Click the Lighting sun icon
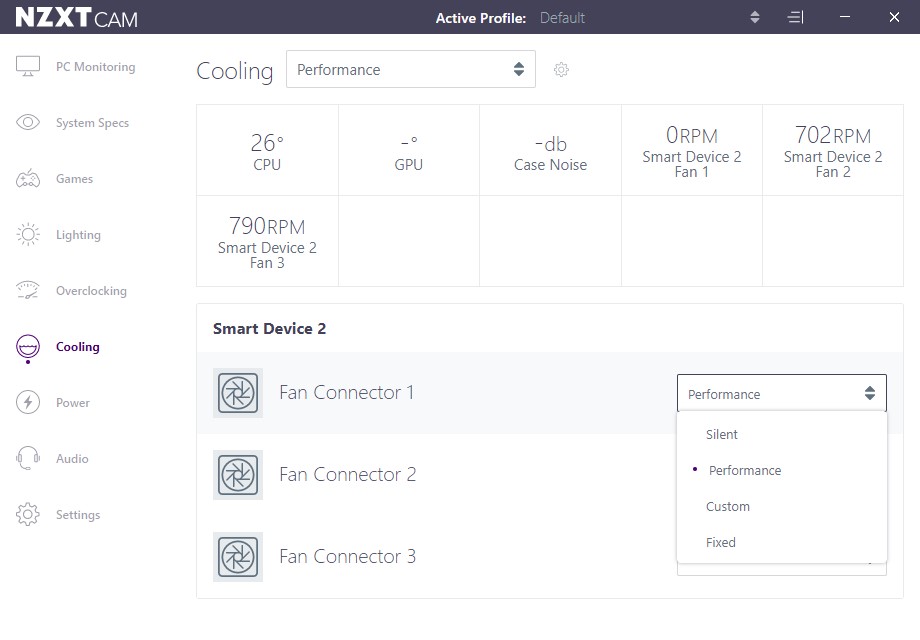Viewport: 920px width, 640px height. click(28, 235)
